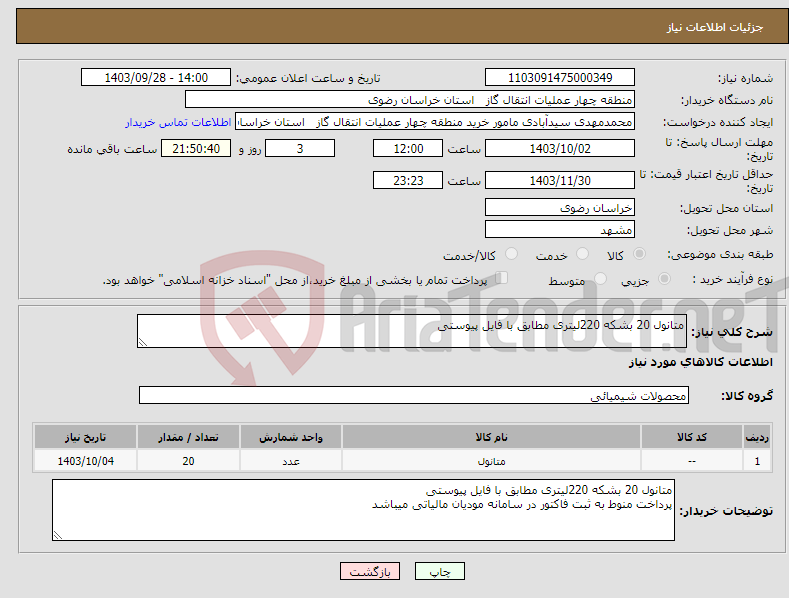Click the row number cell 1
The width and height of the screenshot is (789, 598).
coord(757,461)
